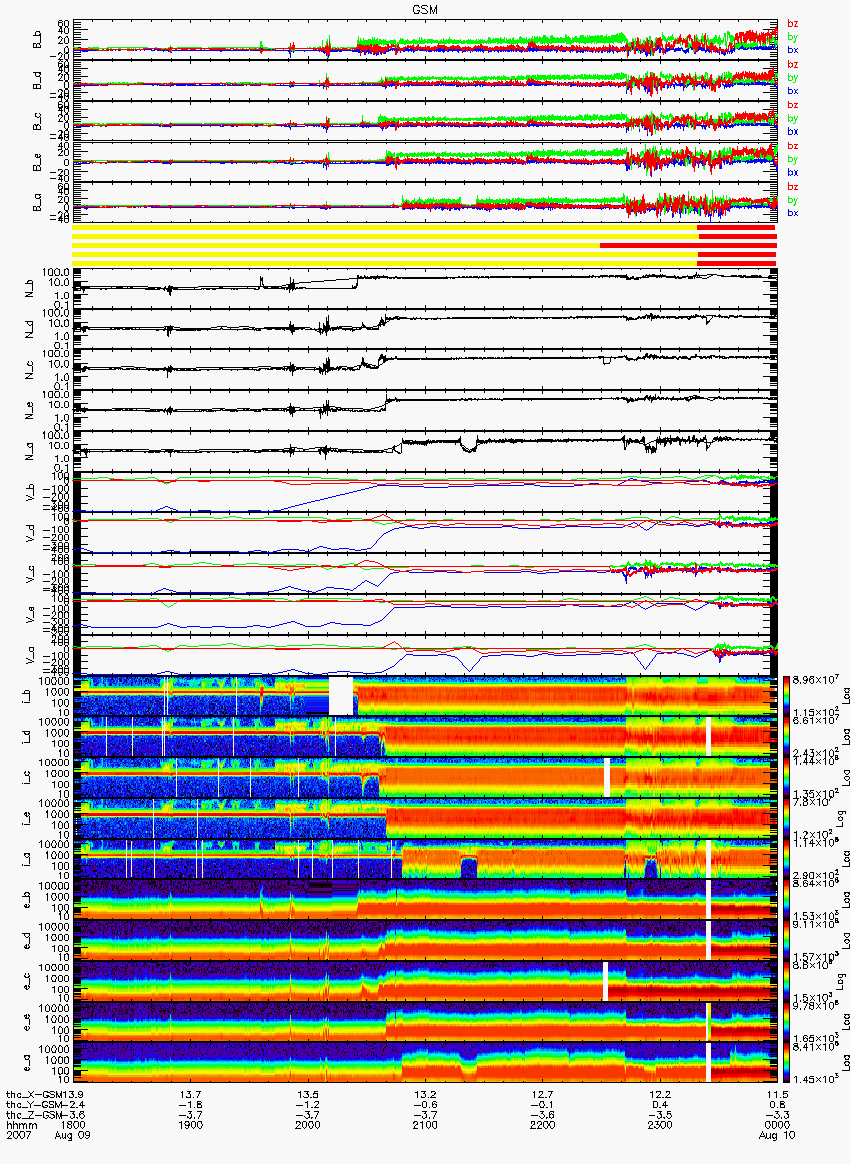Select the bx legend label of B_b panel

[x=793, y=50]
